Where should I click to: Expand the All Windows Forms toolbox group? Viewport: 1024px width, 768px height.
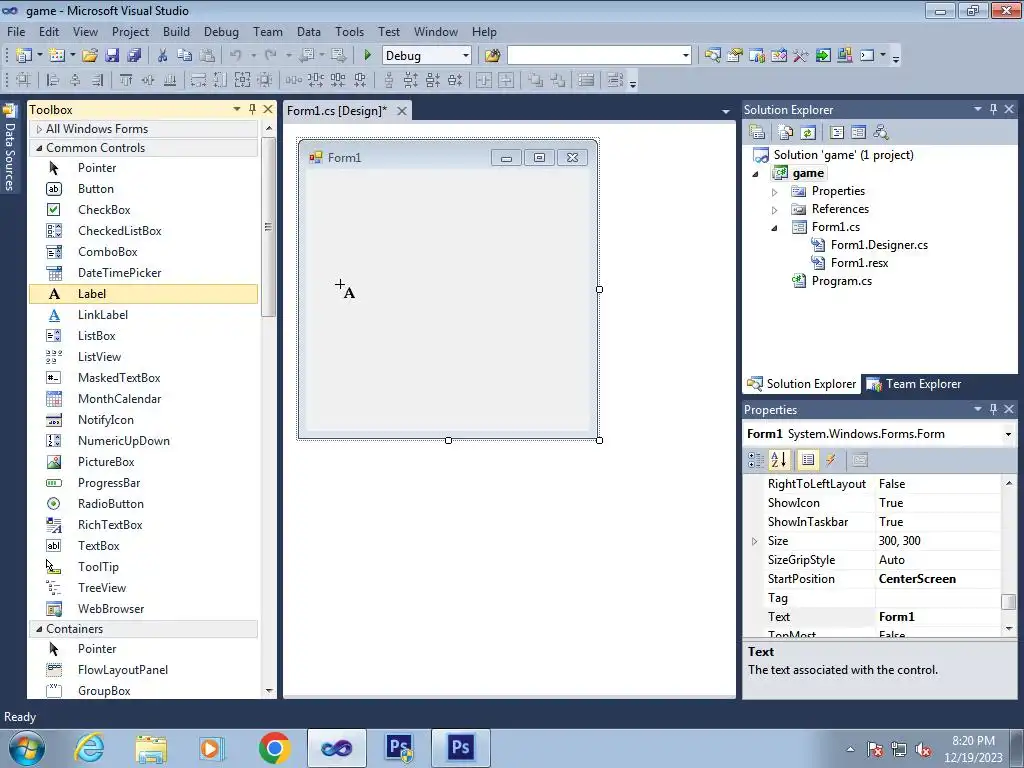[x=39, y=129]
